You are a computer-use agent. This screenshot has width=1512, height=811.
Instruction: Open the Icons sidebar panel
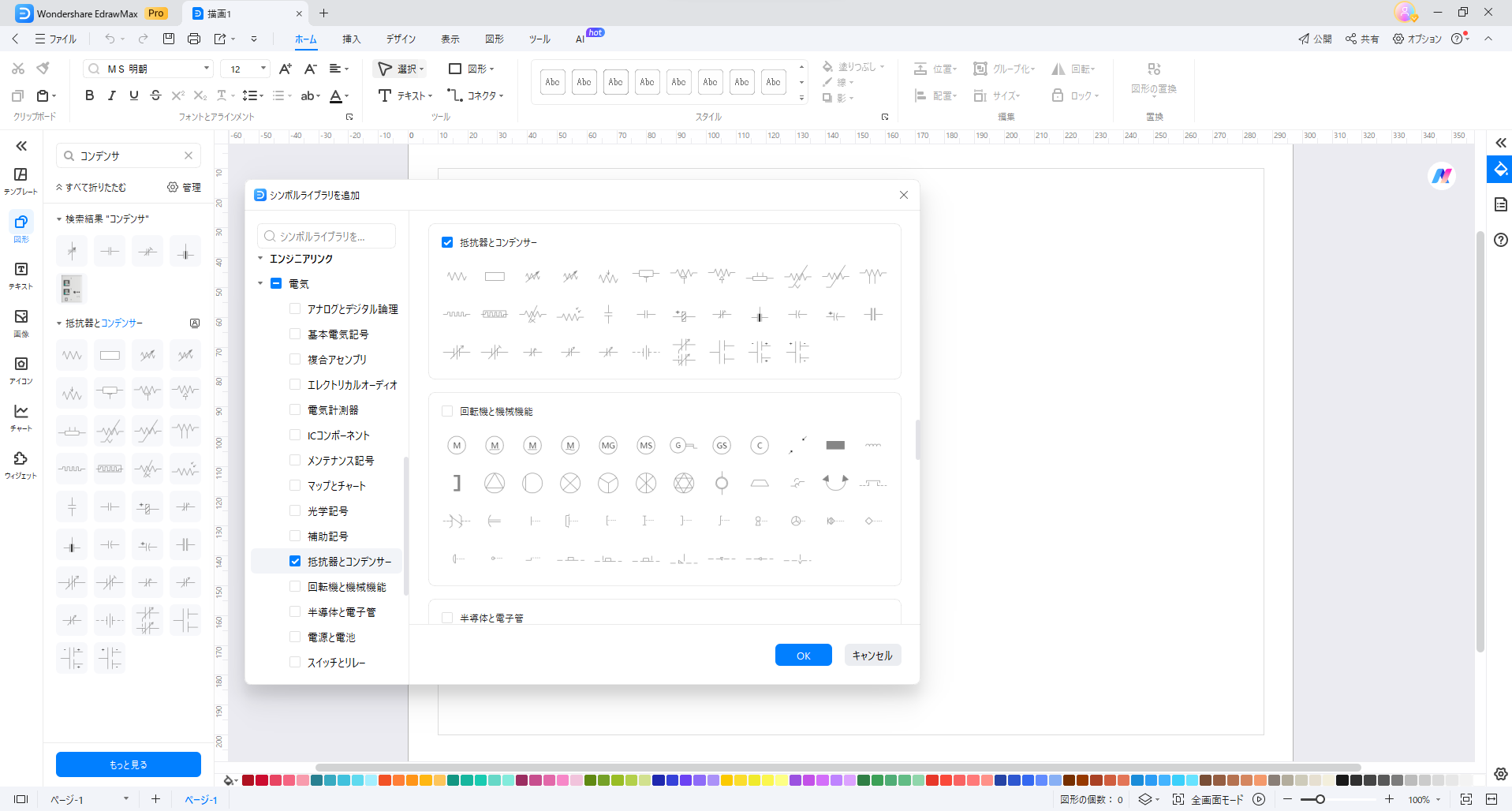[x=21, y=371]
